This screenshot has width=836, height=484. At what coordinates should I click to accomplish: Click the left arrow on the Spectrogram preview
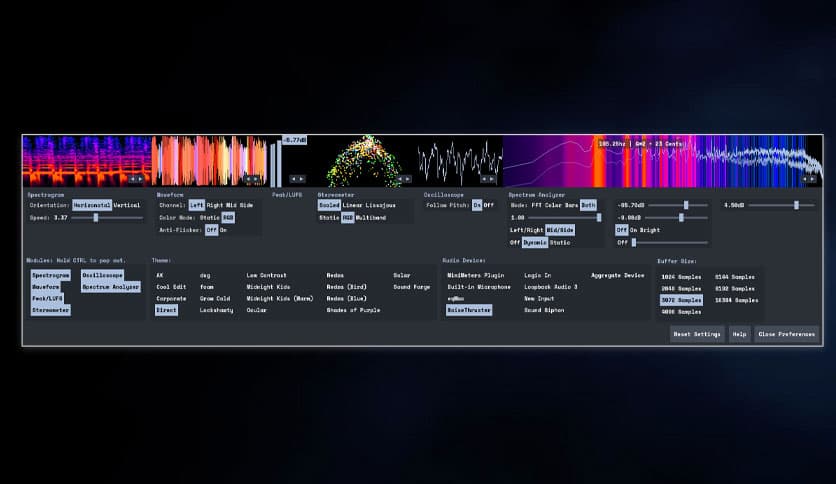point(132,179)
